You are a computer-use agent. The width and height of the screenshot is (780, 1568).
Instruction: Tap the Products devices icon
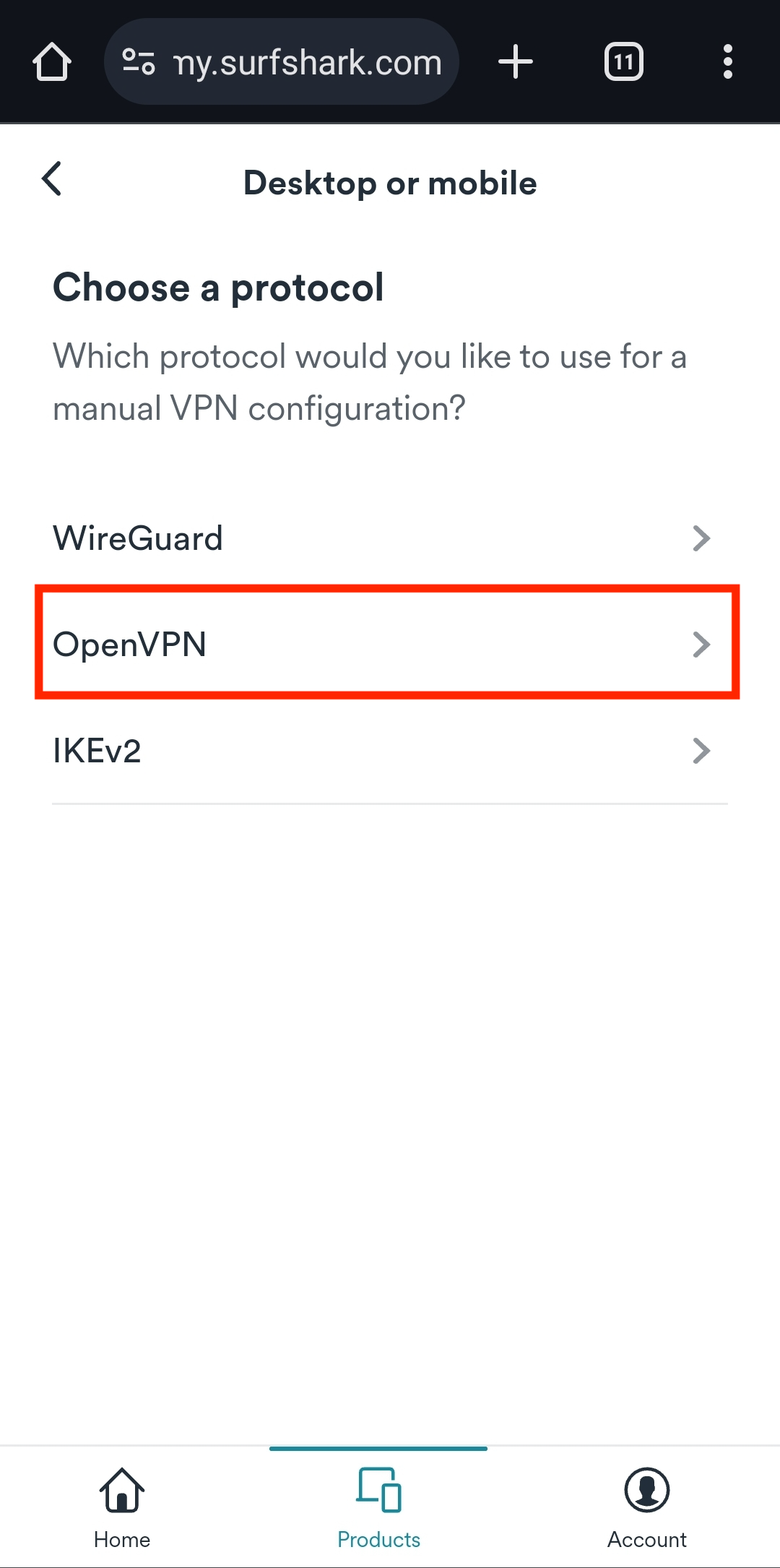point(378,1490)
